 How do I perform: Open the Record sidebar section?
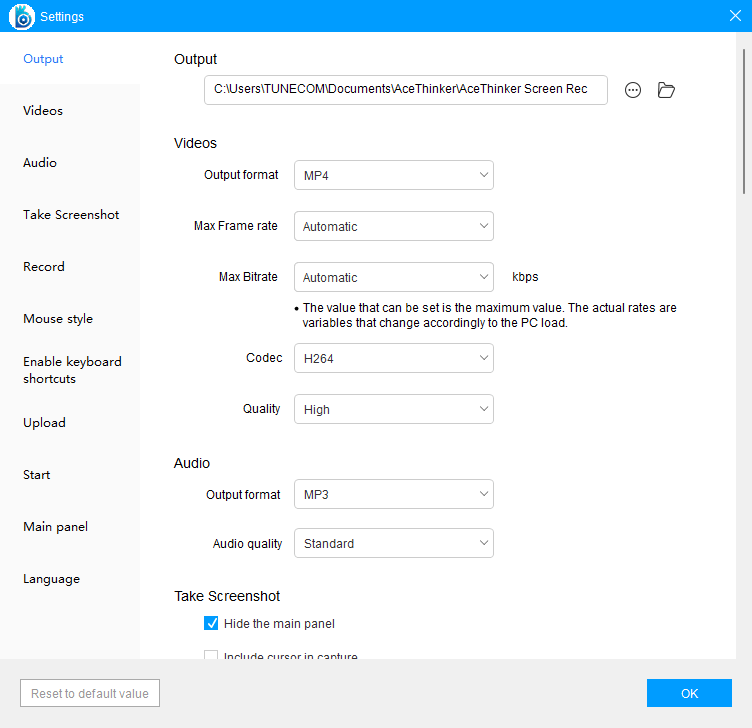44,267
